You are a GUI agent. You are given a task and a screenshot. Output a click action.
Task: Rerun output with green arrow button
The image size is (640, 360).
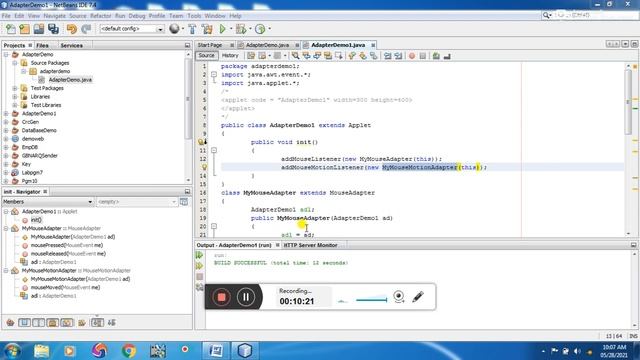200,255
